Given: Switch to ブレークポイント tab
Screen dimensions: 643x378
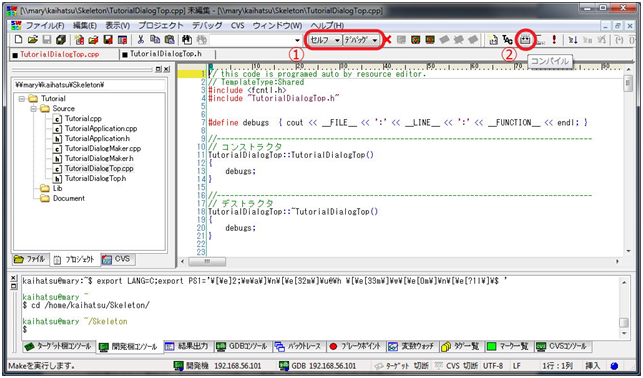Looking at the screenshot, I should [356, 346].
